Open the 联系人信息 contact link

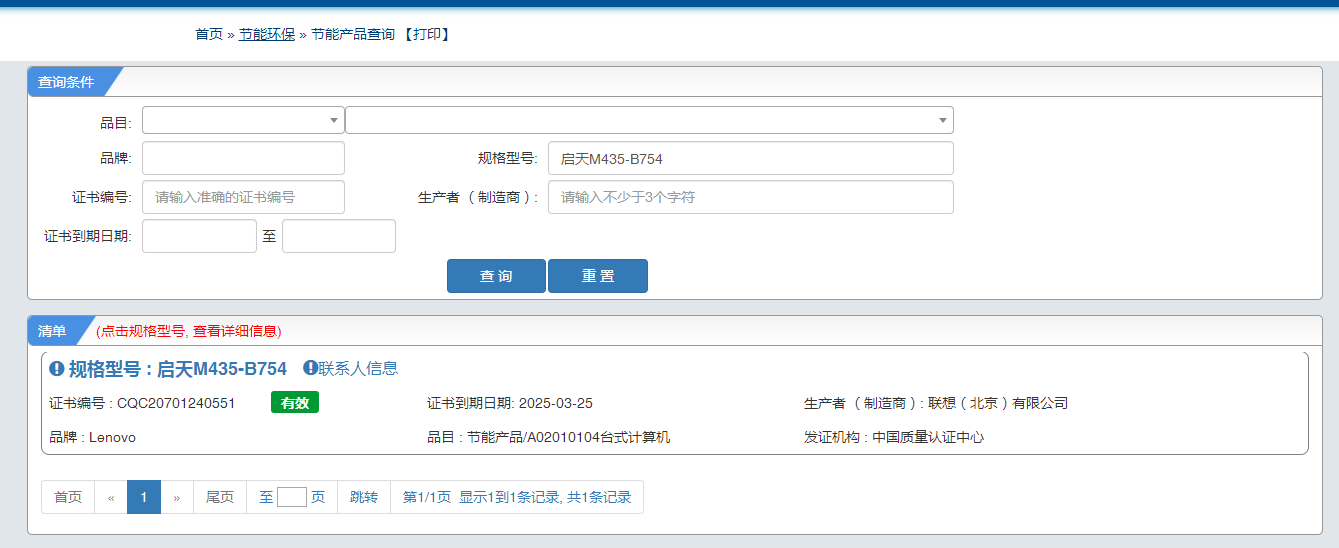click(x=358, y=368)
